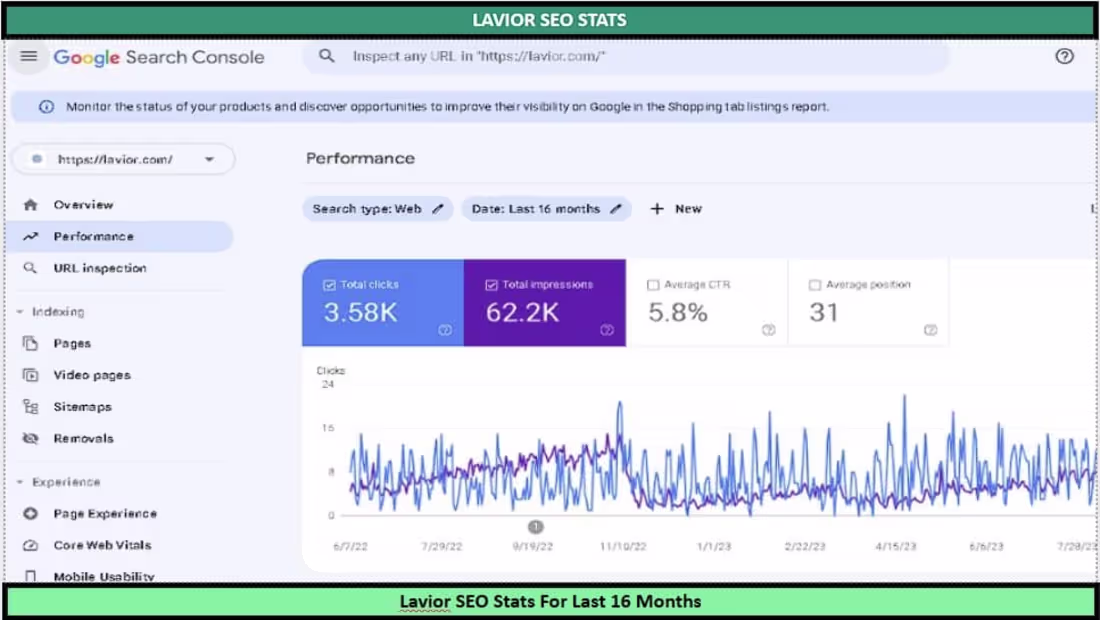Collapse the Indexing section
This screenshot has width=1100, height=620.
coord(20,312)
